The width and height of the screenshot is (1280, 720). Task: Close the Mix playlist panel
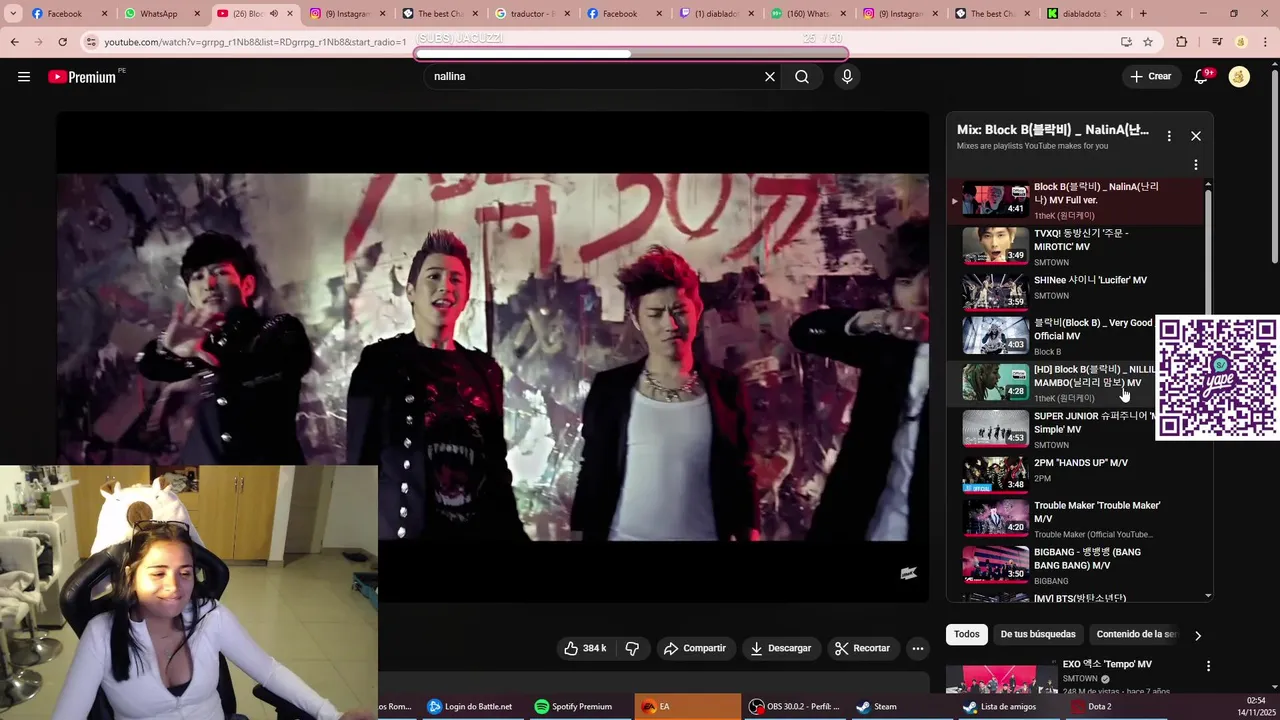click(1196, 136)
